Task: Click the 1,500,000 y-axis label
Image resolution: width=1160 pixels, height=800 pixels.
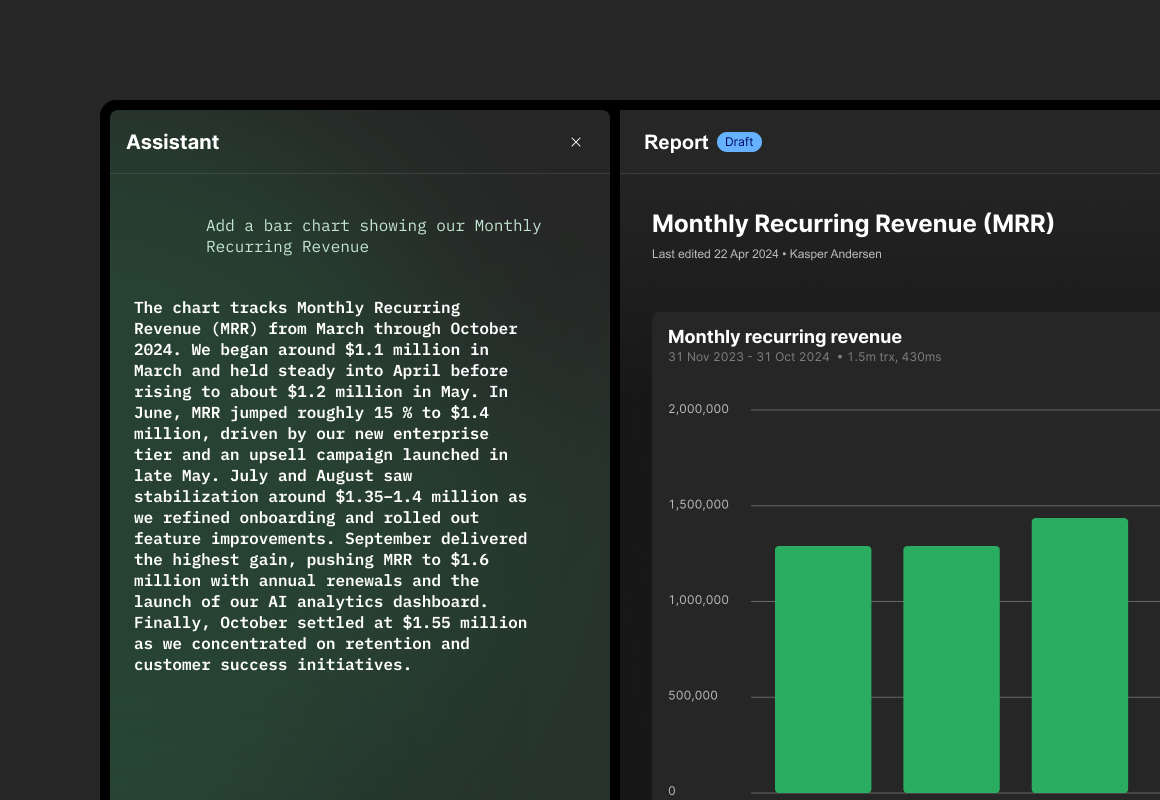Action: (698, 505)
